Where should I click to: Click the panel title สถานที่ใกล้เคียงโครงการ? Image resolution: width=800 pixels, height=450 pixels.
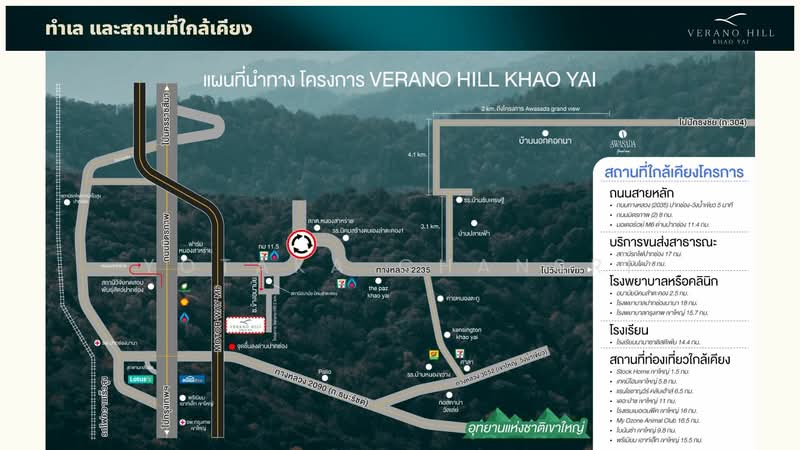tap(673, 172)
